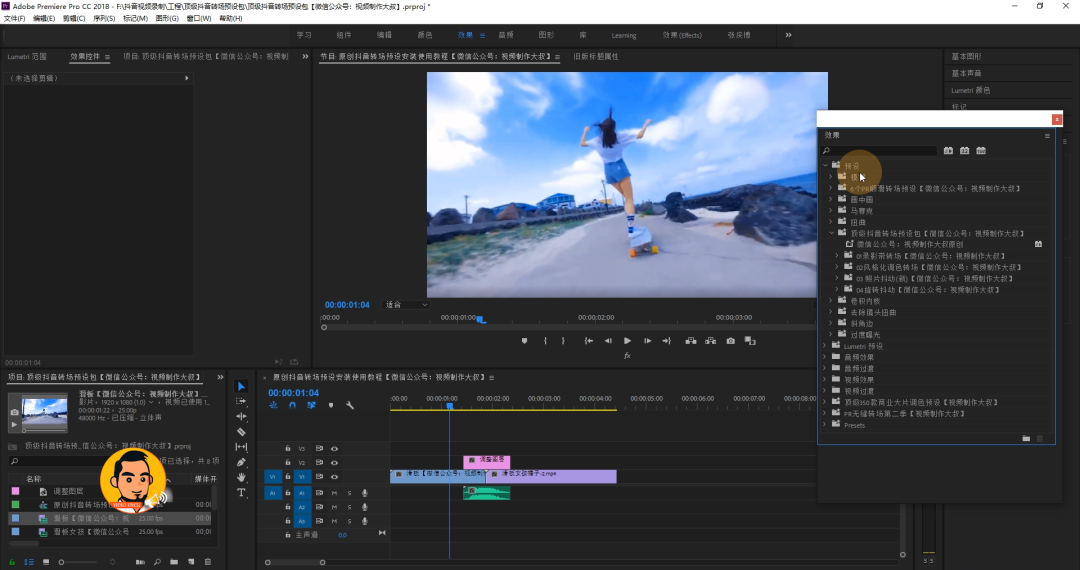Toggle V2 track output eye
The height and width of the screenshot is (570, 1080).
click(334, 463)
